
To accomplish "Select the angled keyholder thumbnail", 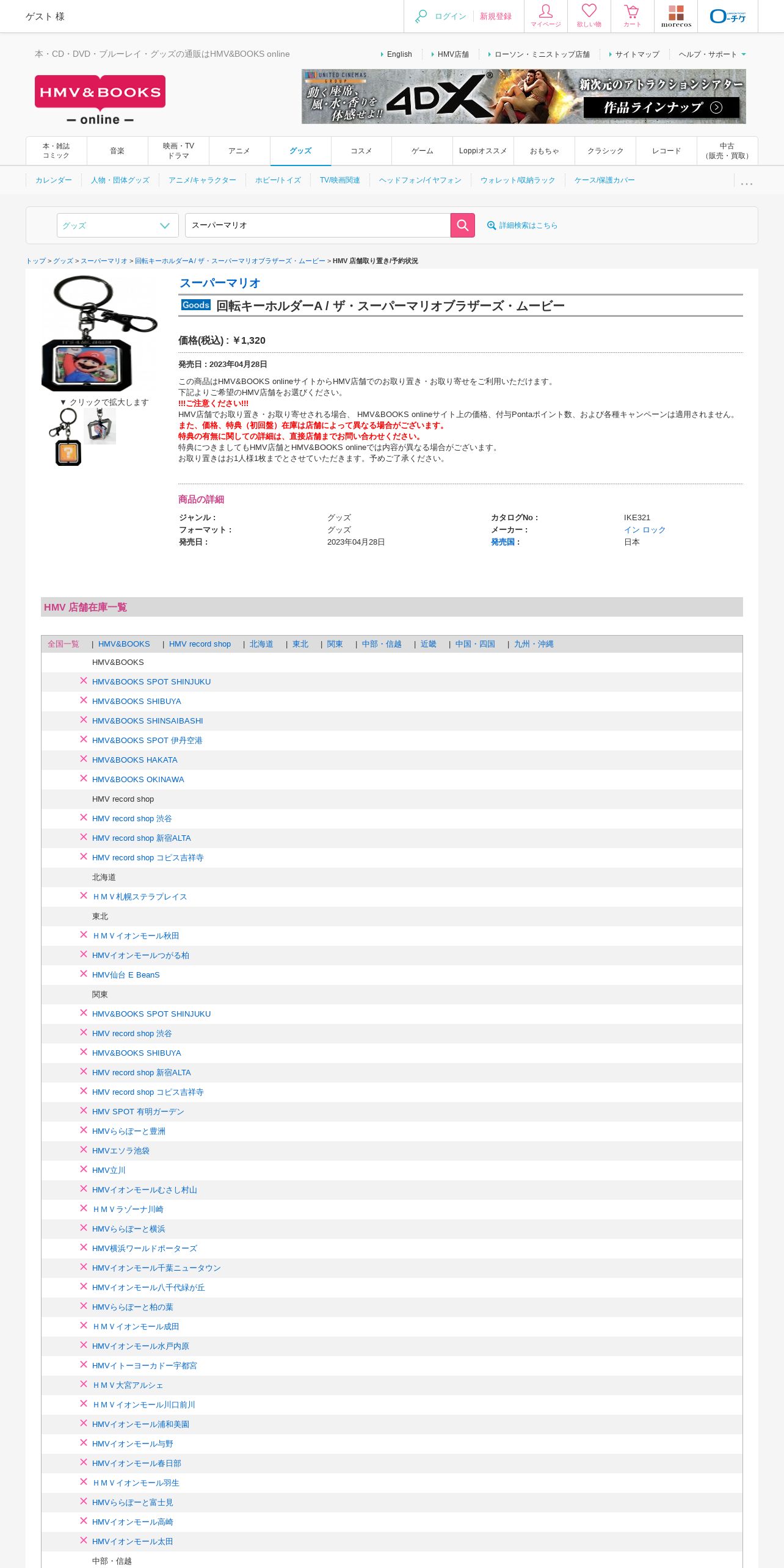I will pos(100,426).
